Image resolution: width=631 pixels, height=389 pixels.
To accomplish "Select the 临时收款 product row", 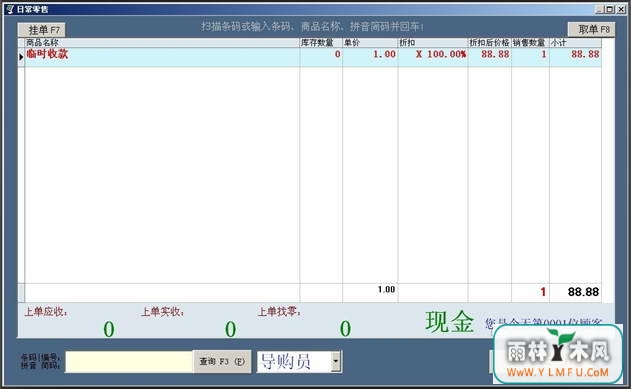I will [x=309, y=57].
